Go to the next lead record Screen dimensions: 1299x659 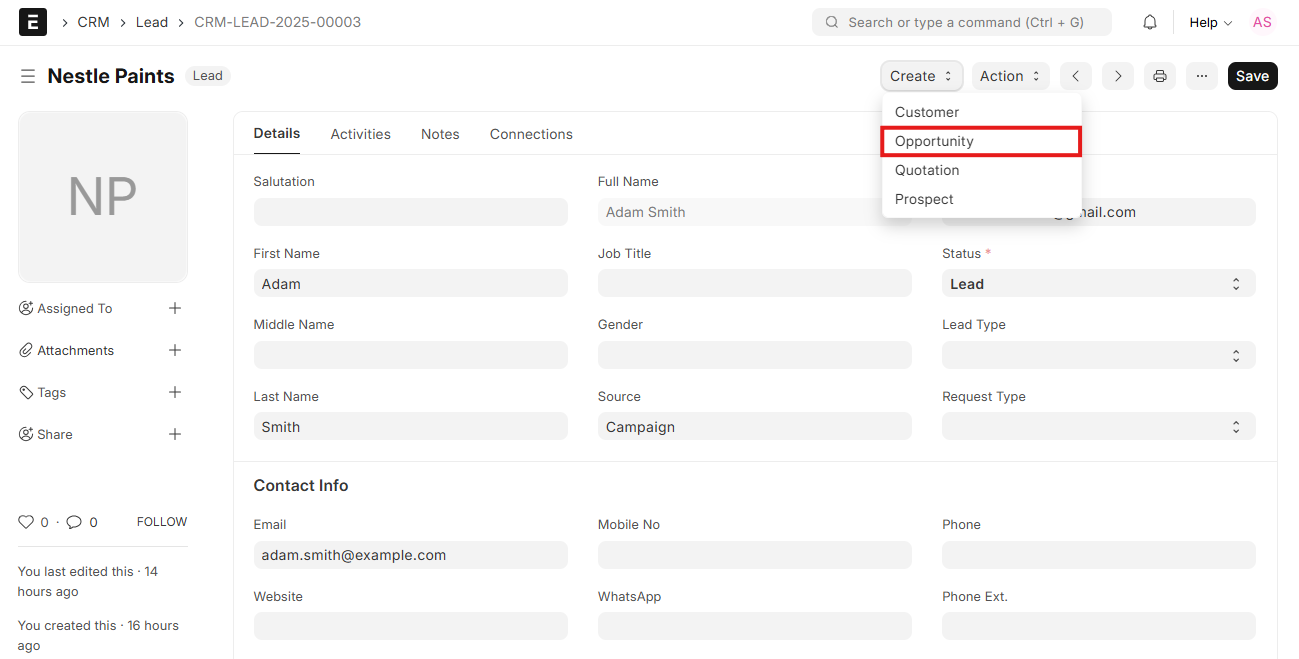(1118, 76)
